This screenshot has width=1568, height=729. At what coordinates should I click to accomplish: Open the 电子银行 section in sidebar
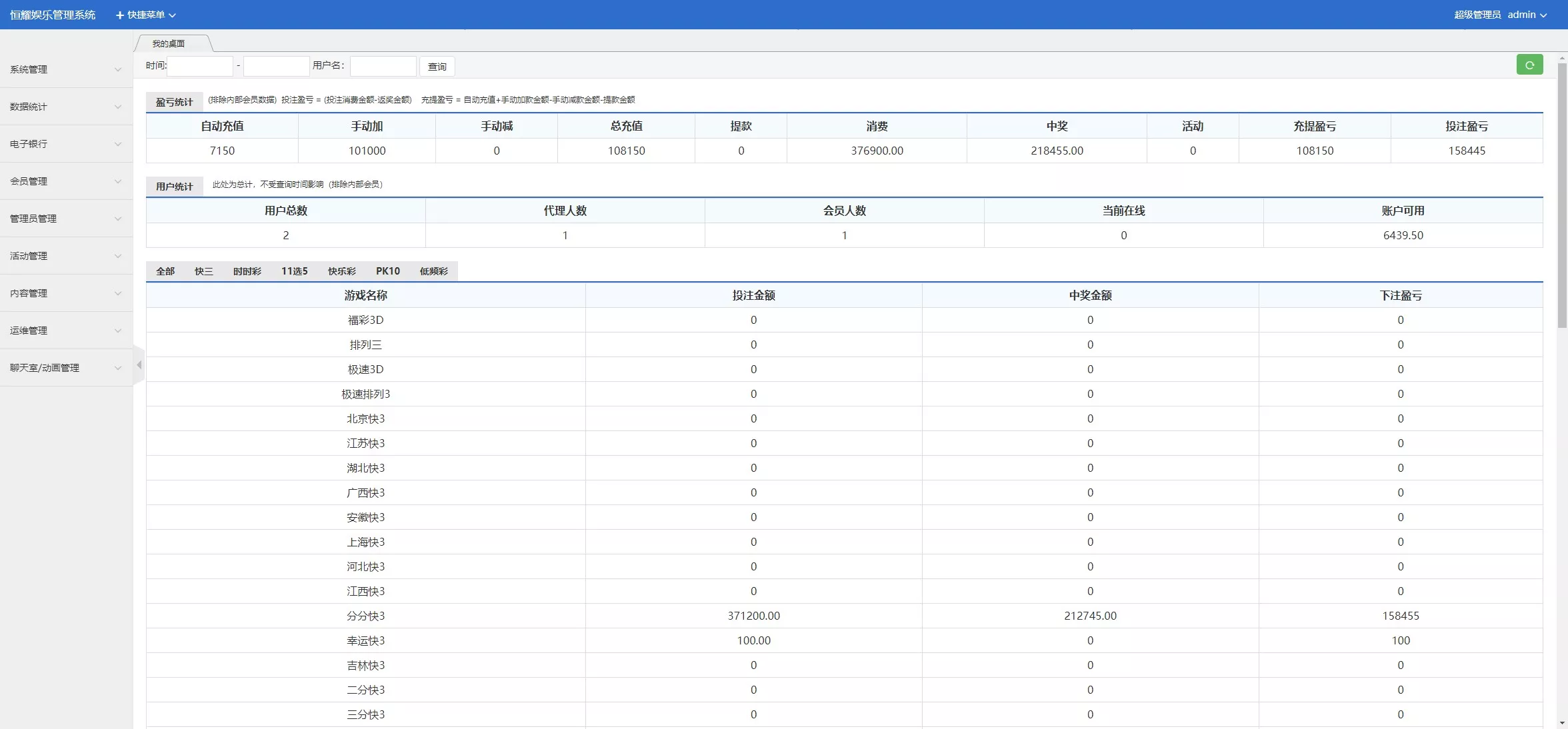pyautogui.click(x=65, y=143)
